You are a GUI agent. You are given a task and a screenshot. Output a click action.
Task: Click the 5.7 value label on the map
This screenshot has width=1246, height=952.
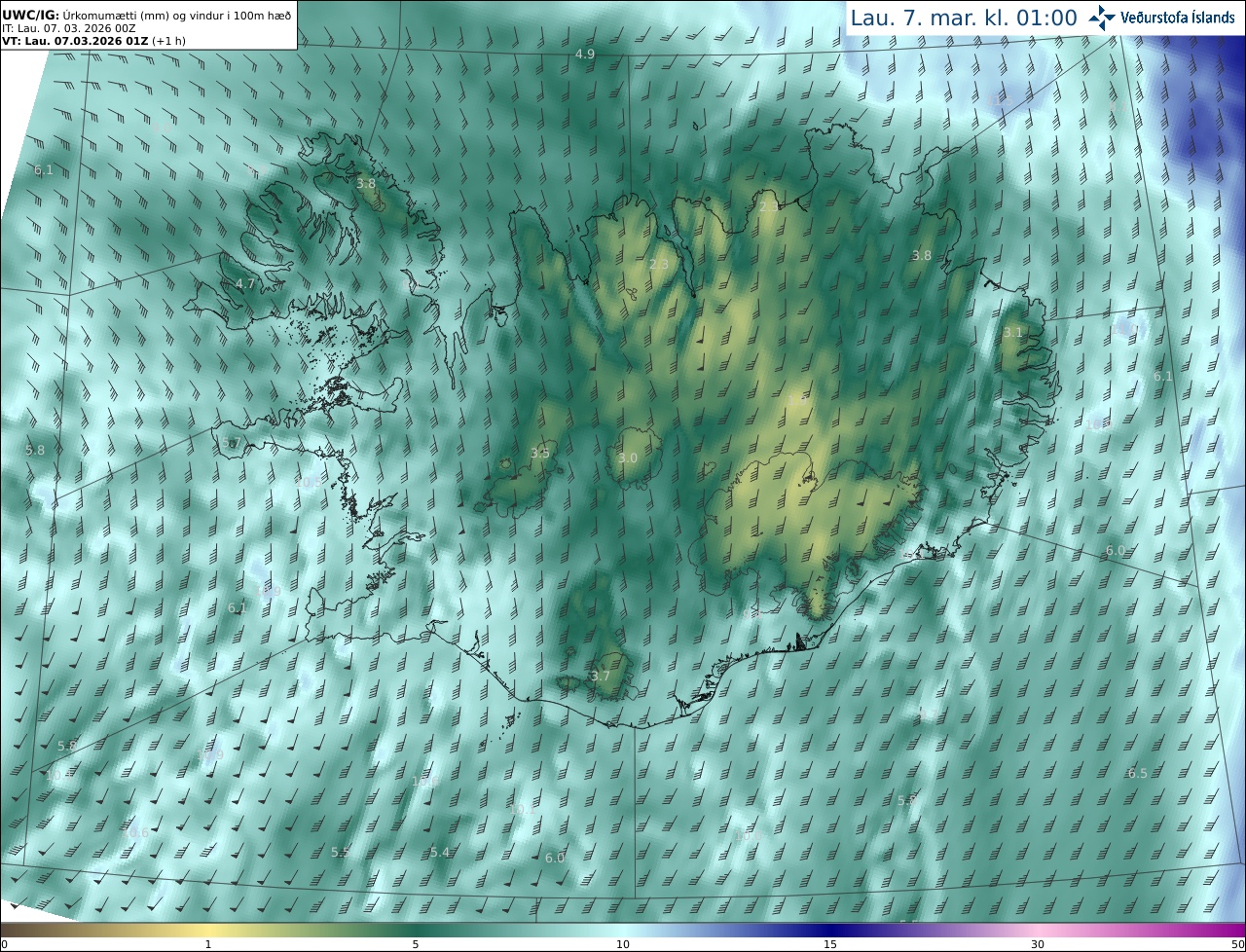click(231, 443)
